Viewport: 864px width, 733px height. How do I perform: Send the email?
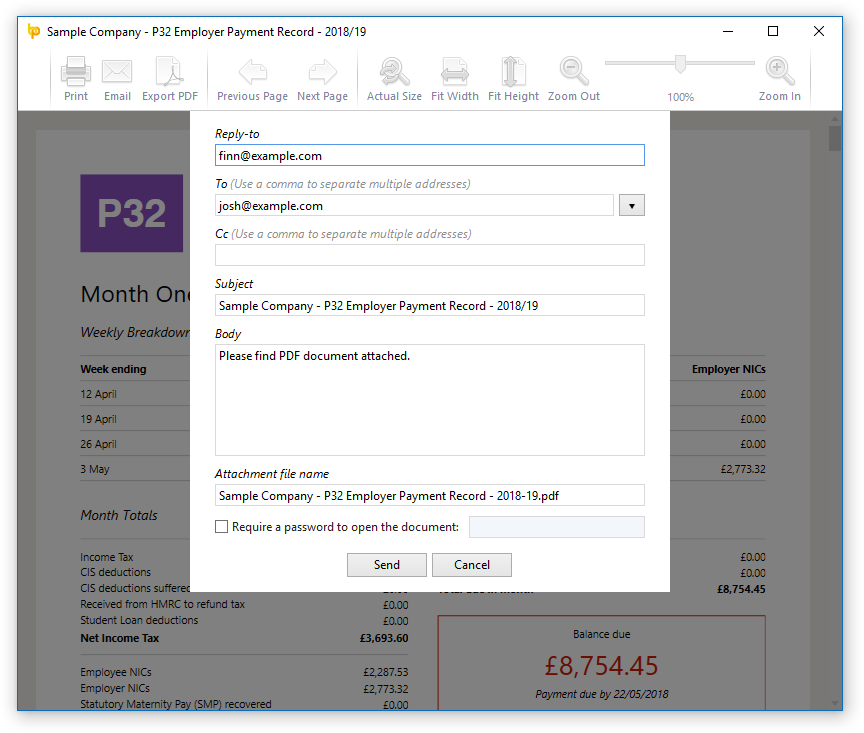387,565
